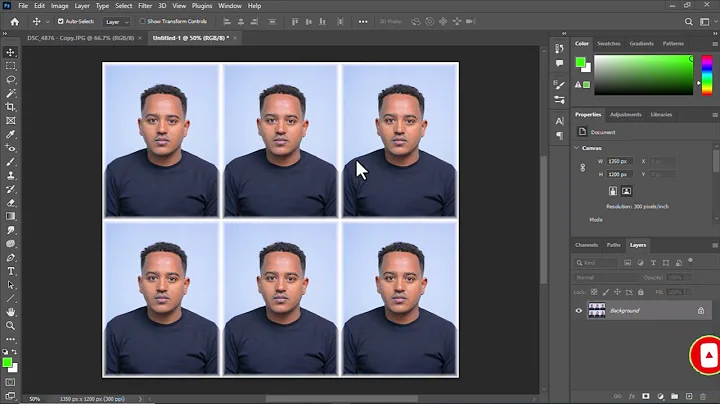Click the green foreground color swatch in tools panel
Screen dimensions: 720x404
[x=7, y=363]
